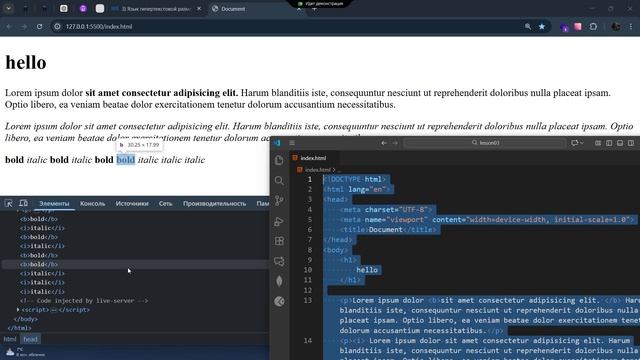Click index.html in the editor breadcrumb
The image size is (640, 360).
pos(318,169)
